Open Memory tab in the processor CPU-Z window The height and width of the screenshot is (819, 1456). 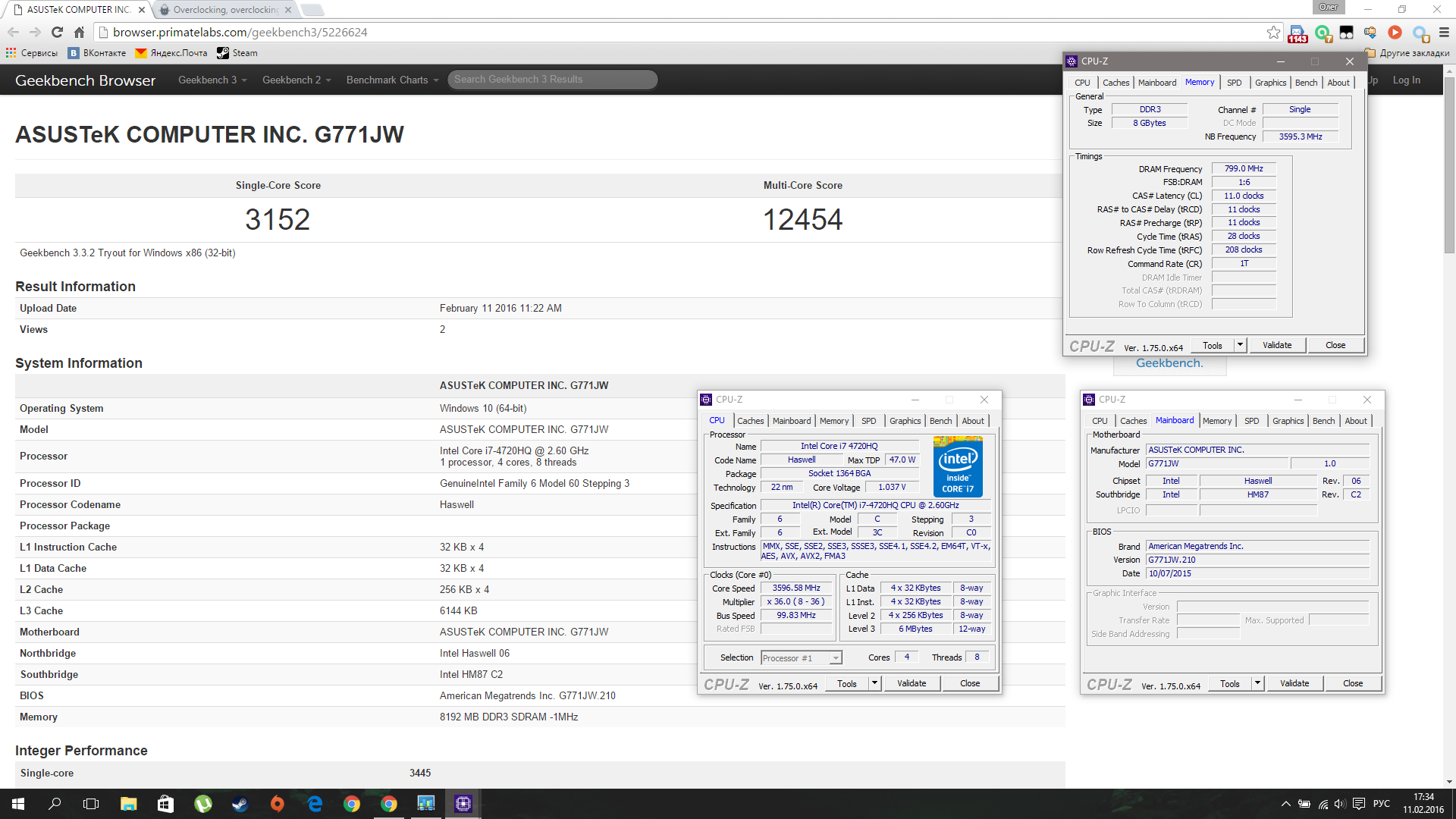pyautogui.click(x=834, y=421)
